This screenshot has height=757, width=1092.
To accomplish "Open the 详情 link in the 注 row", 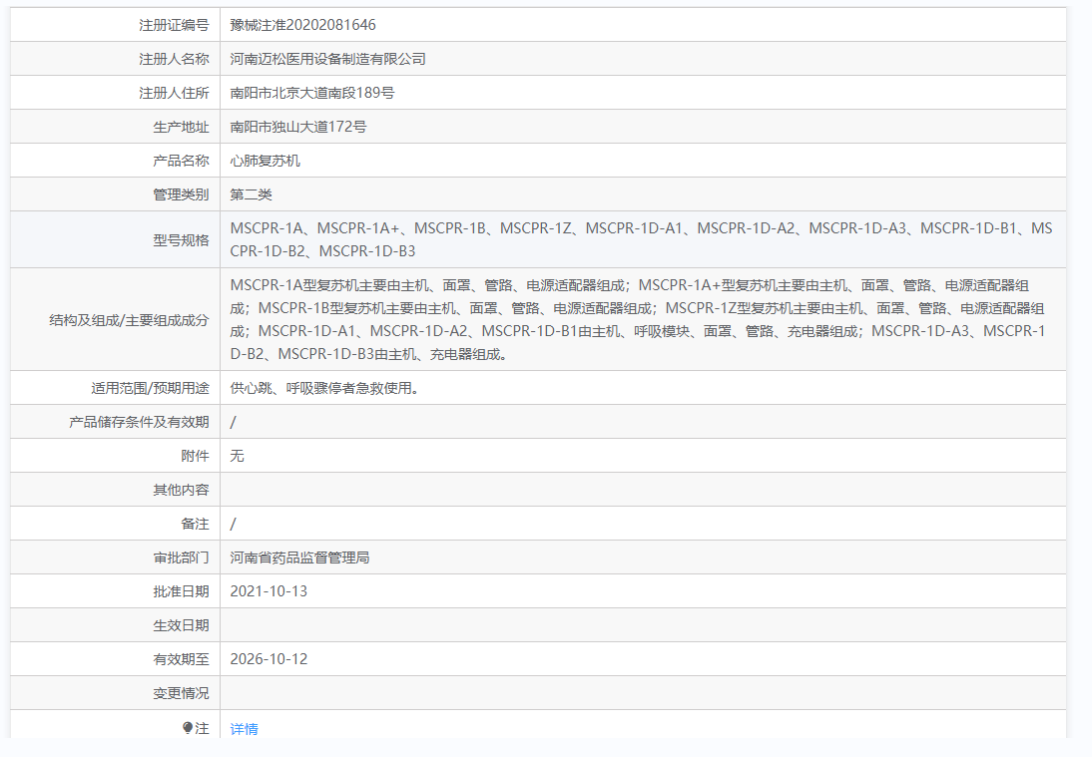I will [x=244, y=728].
